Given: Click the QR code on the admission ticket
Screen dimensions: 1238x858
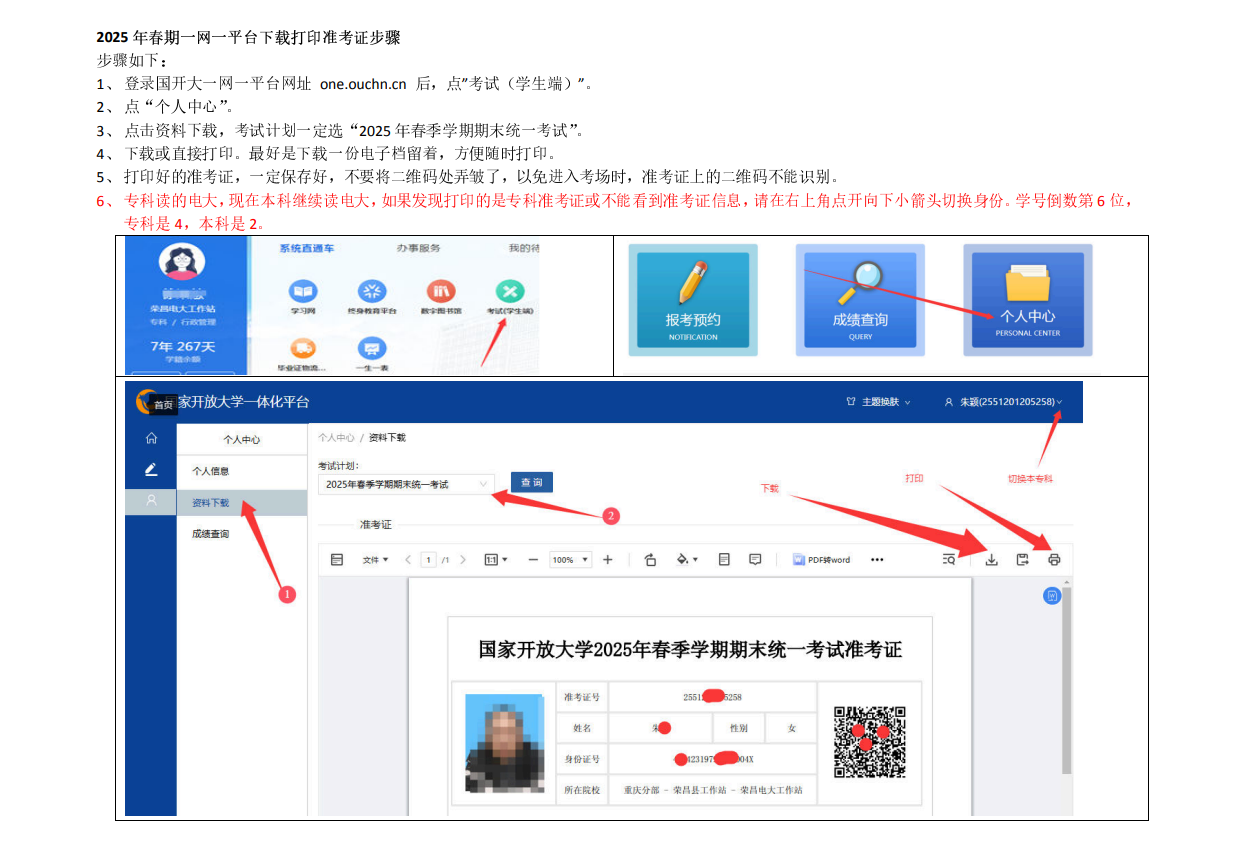Looking at the screenshot, I should [x=870, y=741].
